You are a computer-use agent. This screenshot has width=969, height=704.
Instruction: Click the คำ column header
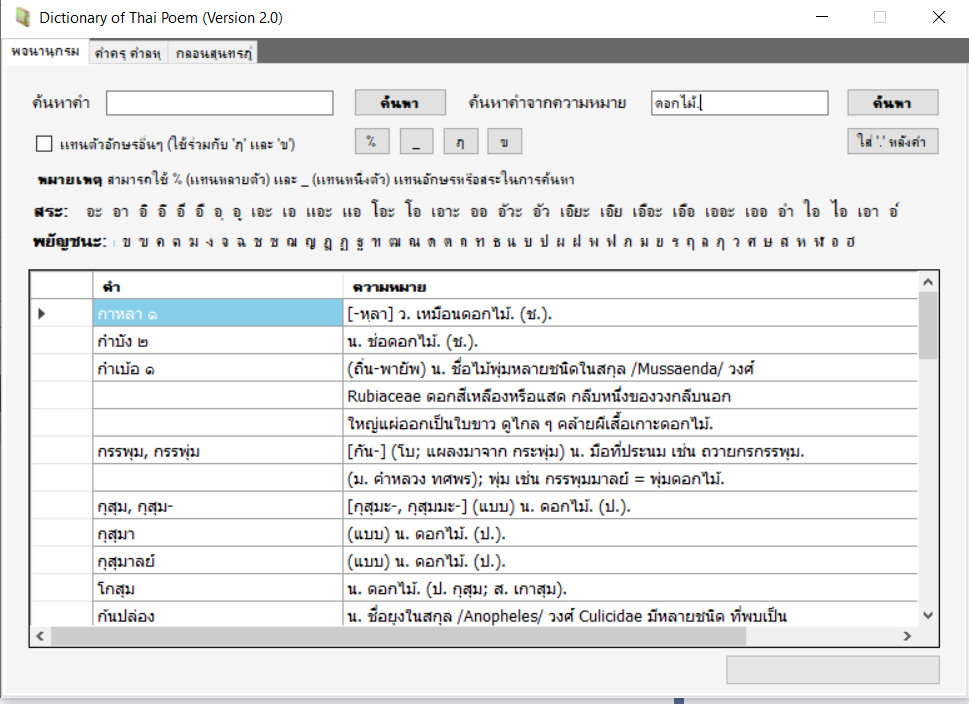(x=217, y=286)
